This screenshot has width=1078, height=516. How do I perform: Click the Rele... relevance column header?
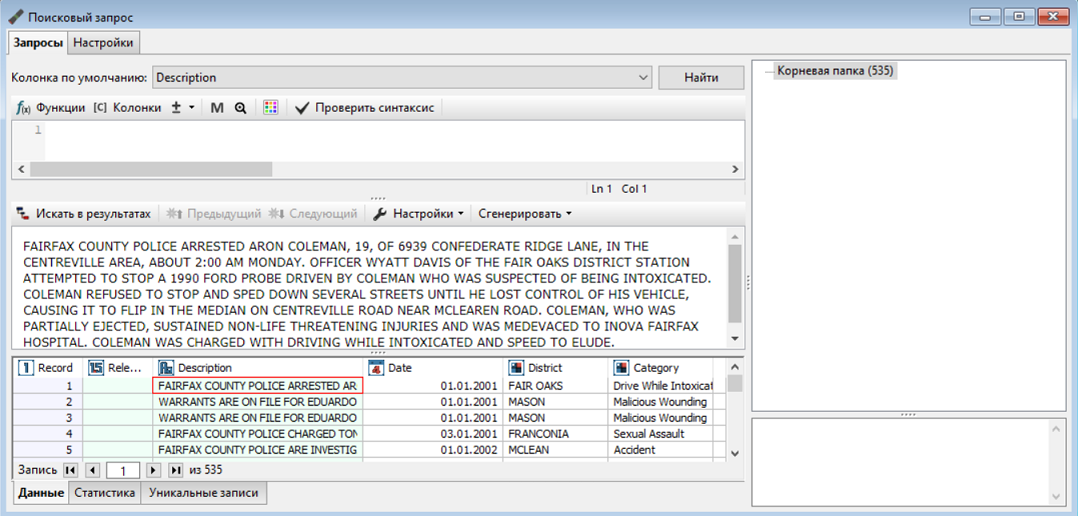tap(118, 368)
